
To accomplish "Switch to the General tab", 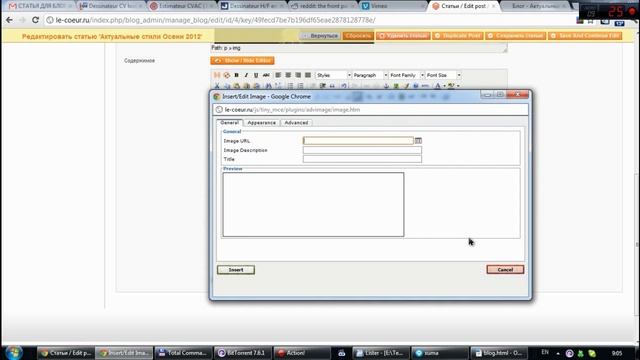I will (x=229, y=122).
